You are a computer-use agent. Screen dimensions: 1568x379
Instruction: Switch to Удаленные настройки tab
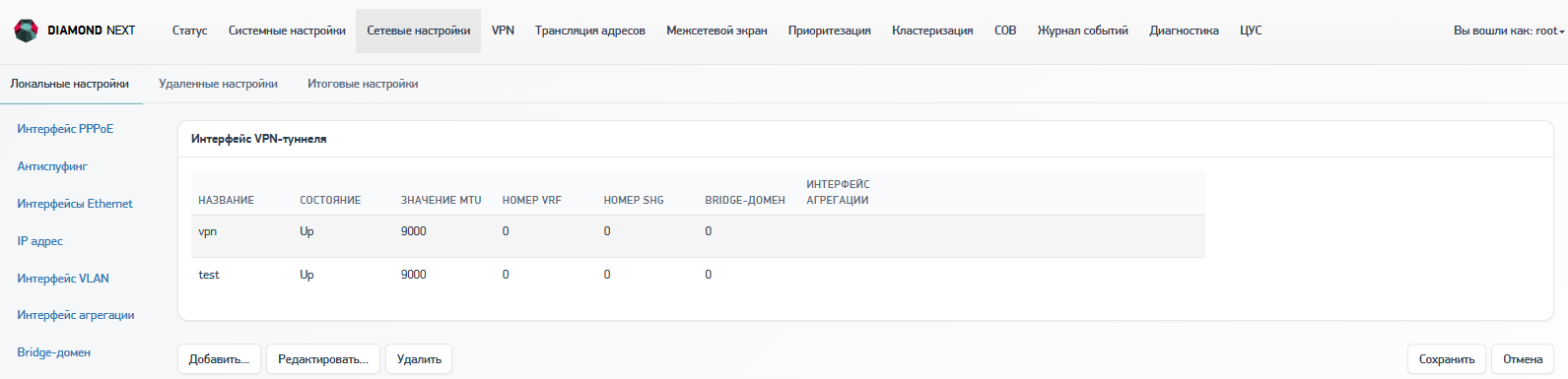click(x=218, y=84)
